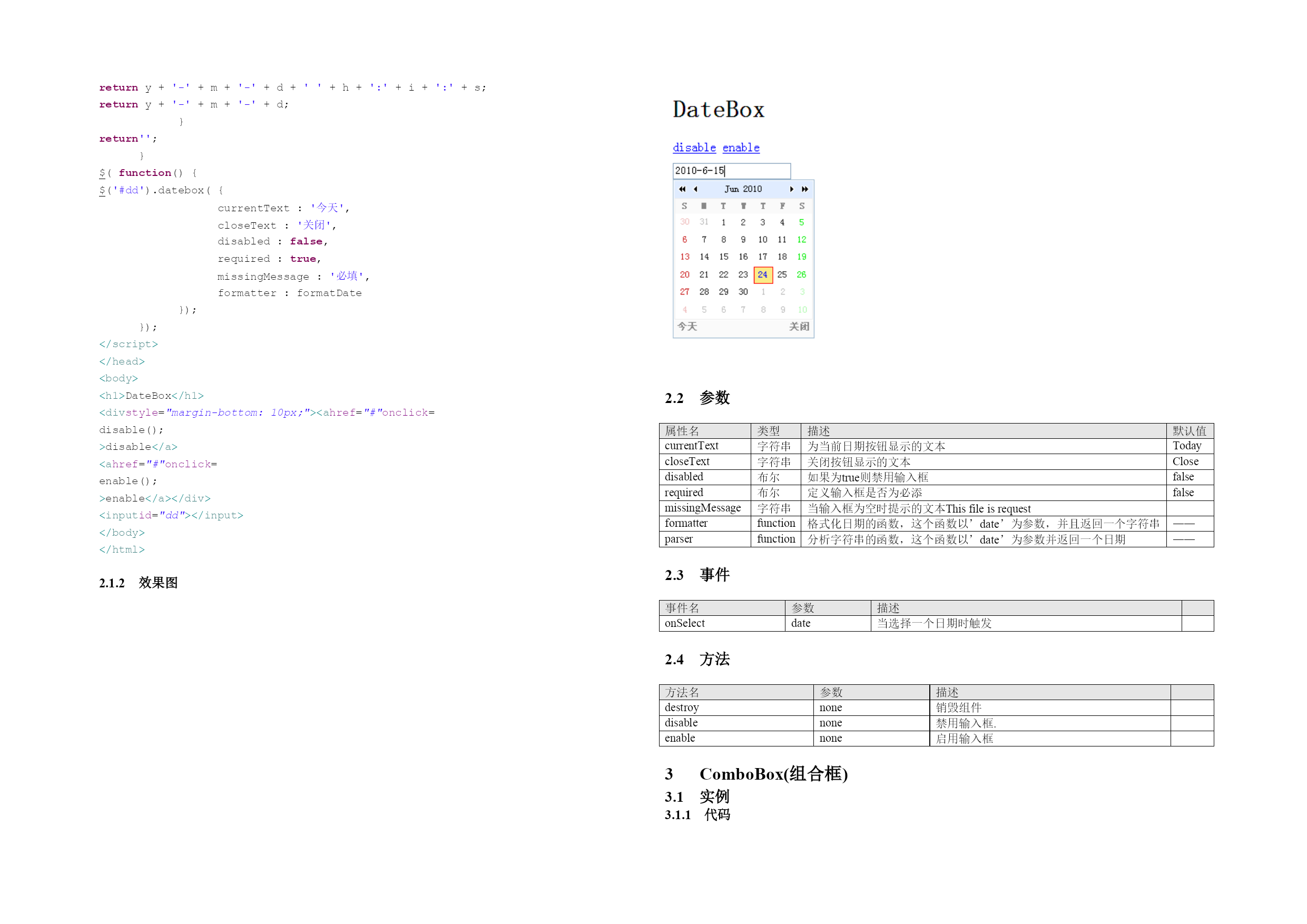
Task: Click the 'Today' default value cell
Action: point(1190,446)
